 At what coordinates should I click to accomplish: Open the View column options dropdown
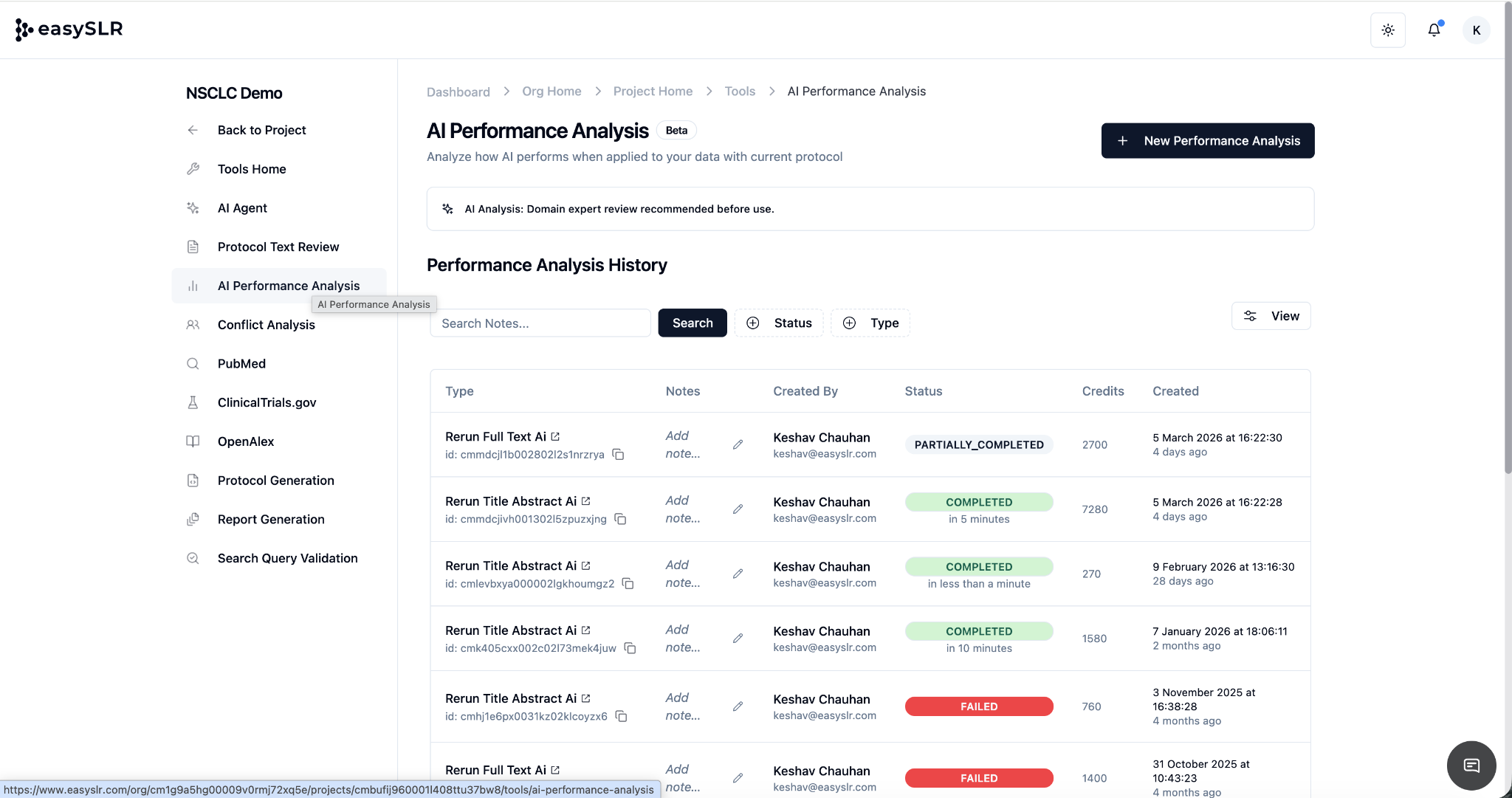click(1271, 316)
